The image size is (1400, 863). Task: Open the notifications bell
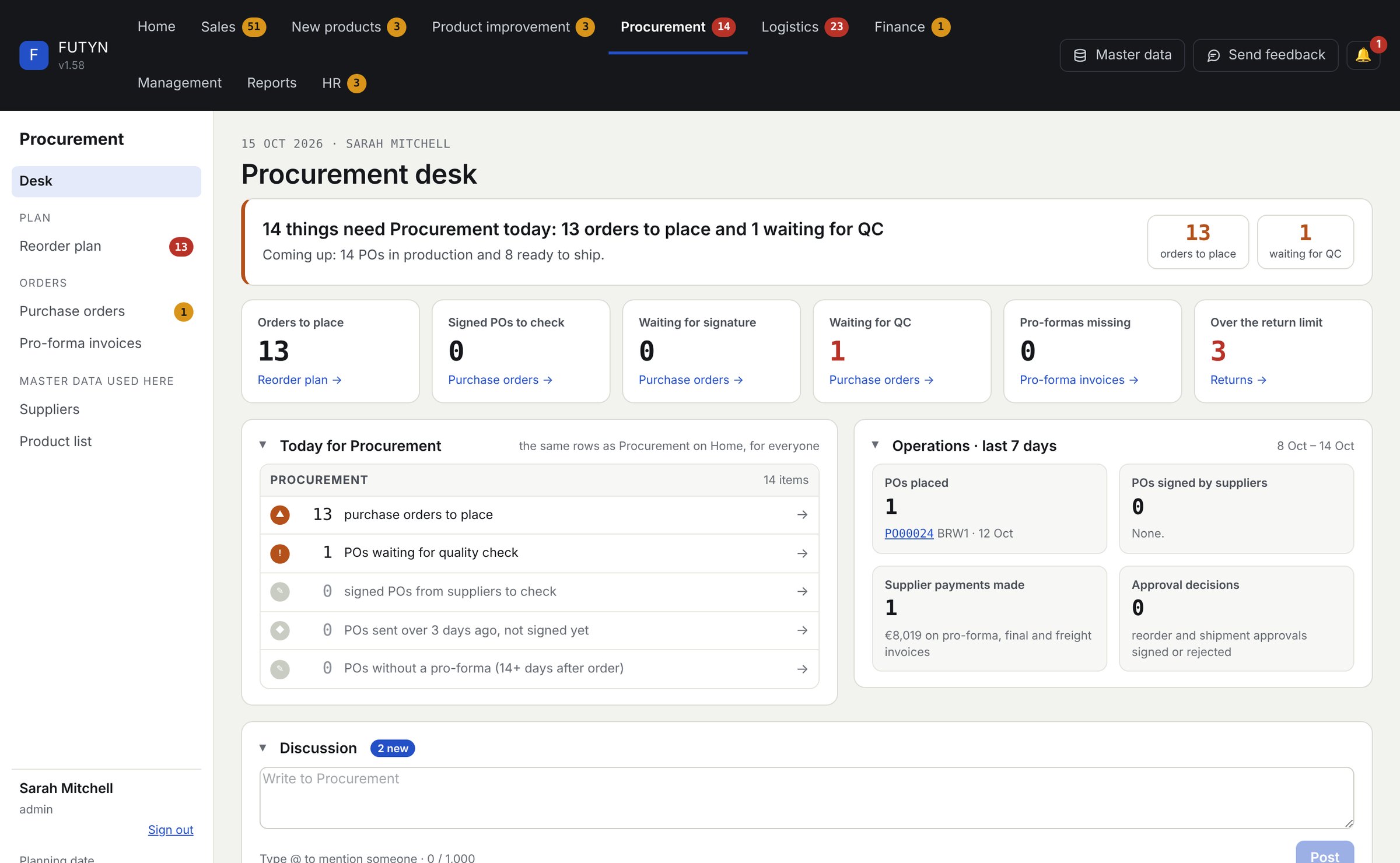1363,55
